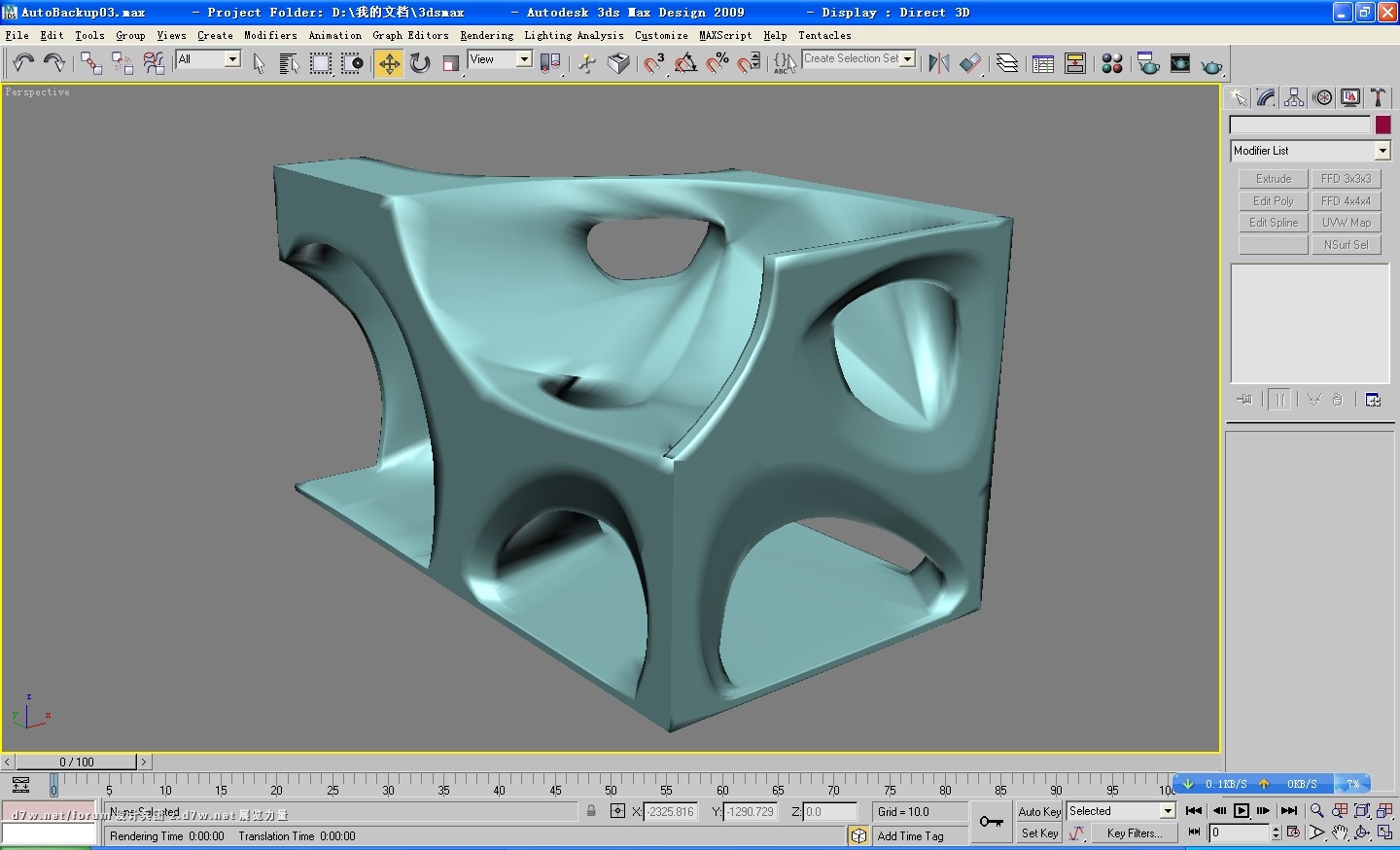This screenshot has width=1400, height=850.
Task: Click the Align tool icon
Action: 970,63
